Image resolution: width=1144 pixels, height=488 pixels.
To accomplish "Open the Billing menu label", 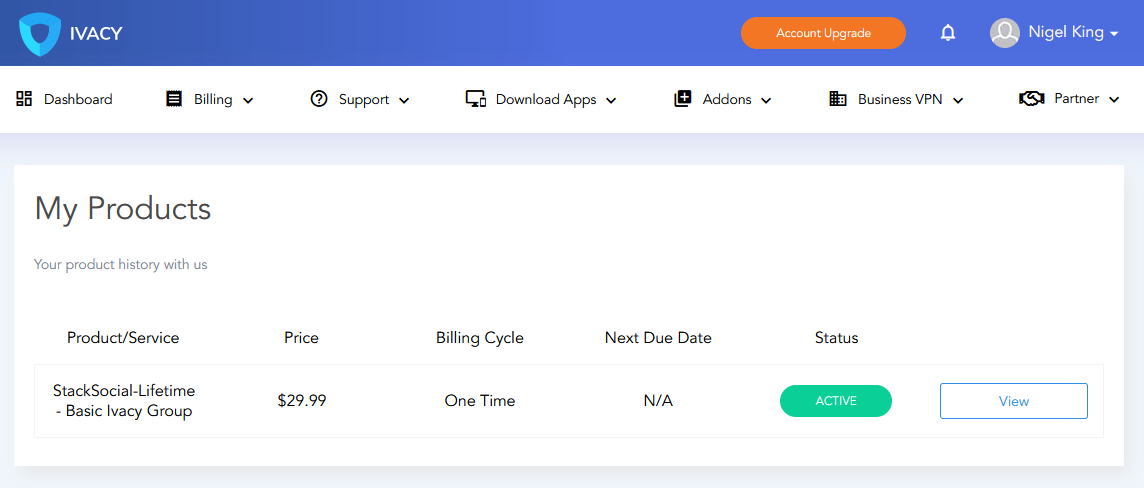I will 213,99.
